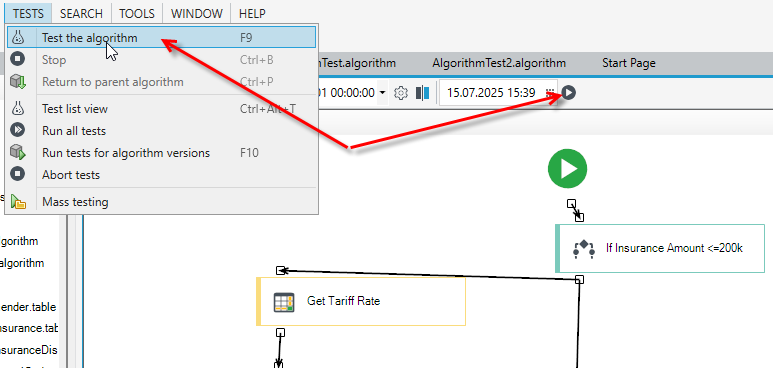
Task: Select the green Start node on the canvas
Action: [x=567, y=169]
